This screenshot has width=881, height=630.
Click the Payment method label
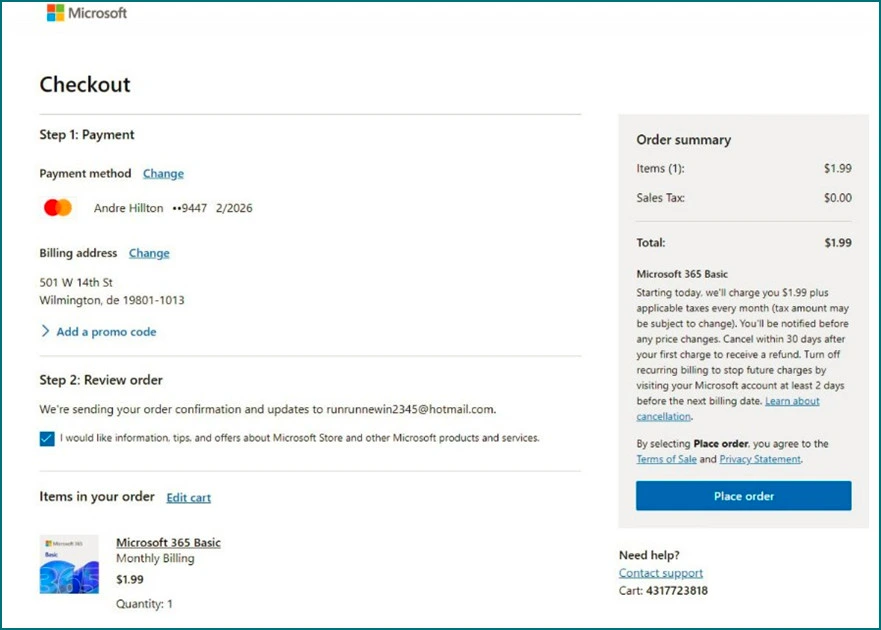pyautogui.click(x=85, y=174)
